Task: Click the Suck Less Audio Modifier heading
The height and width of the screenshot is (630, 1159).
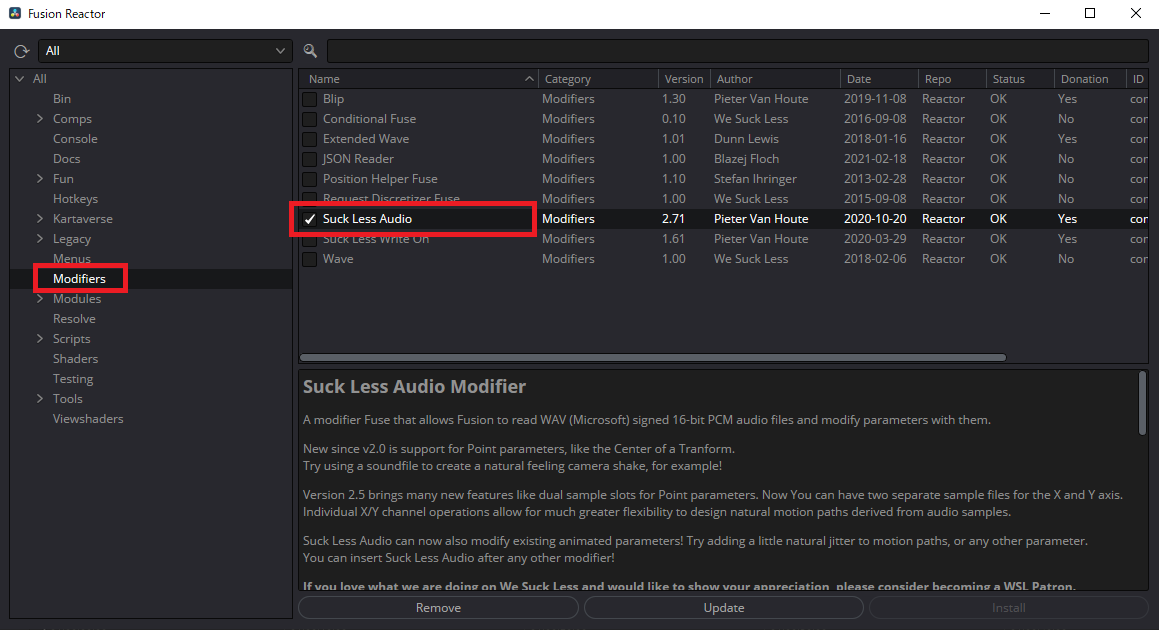Action: click(x=415, y=387)
